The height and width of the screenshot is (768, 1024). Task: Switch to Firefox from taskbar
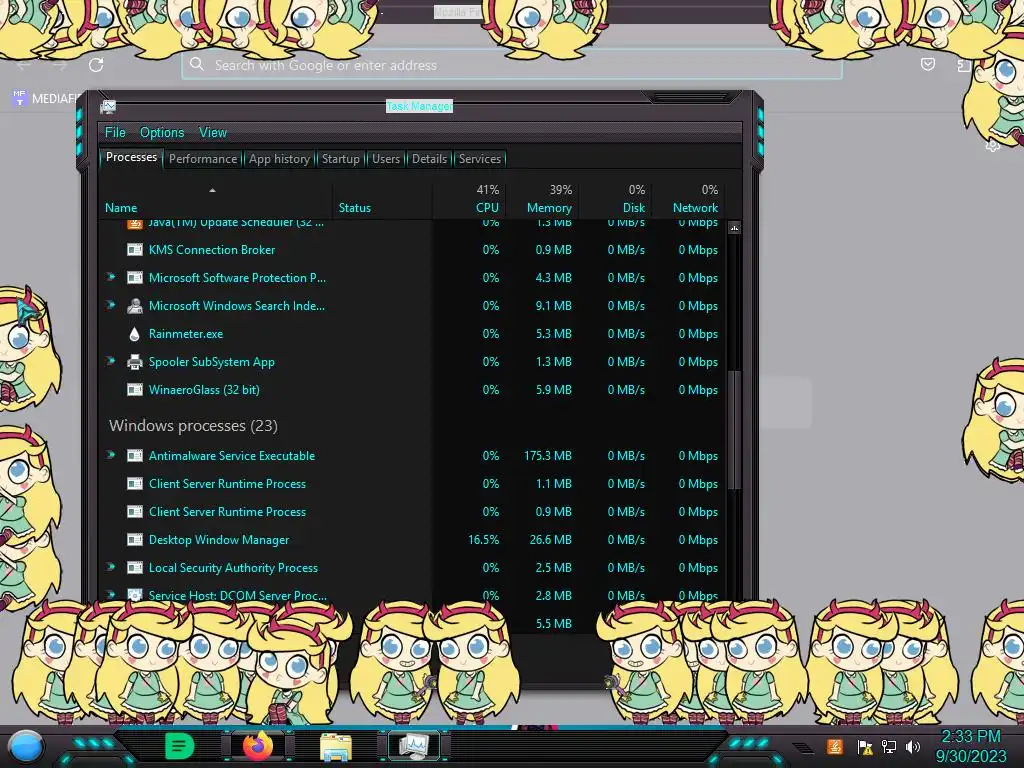[257, 746]
